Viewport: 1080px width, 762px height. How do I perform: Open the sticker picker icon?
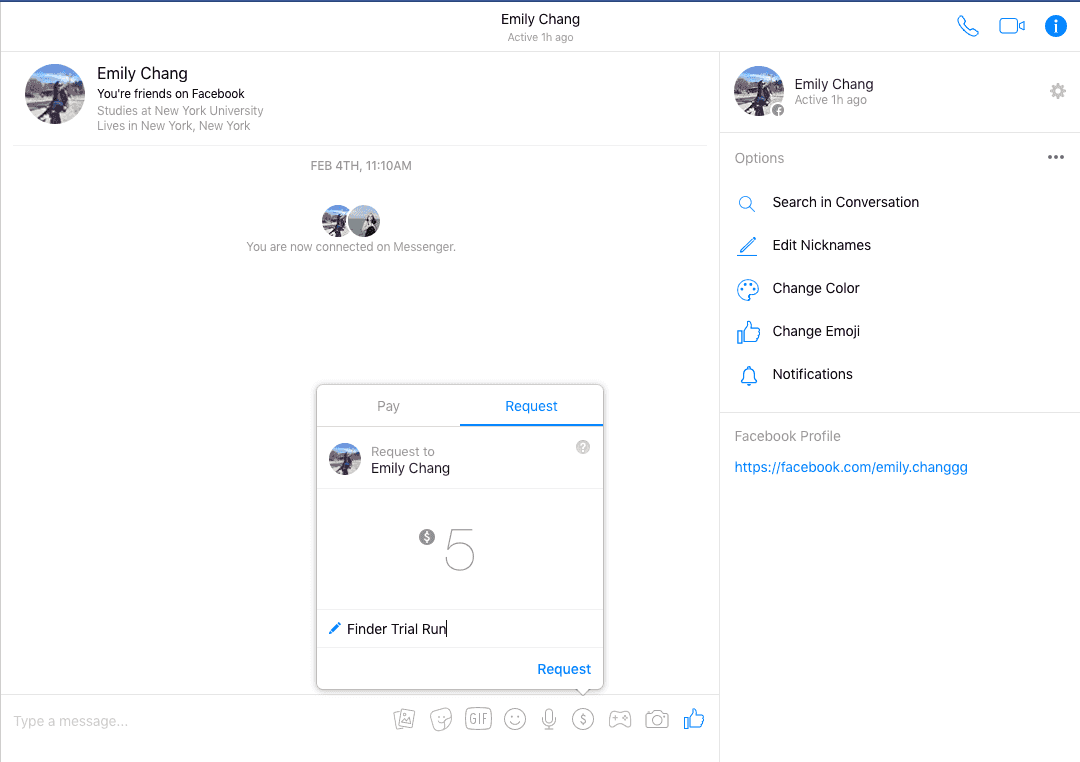440,719
